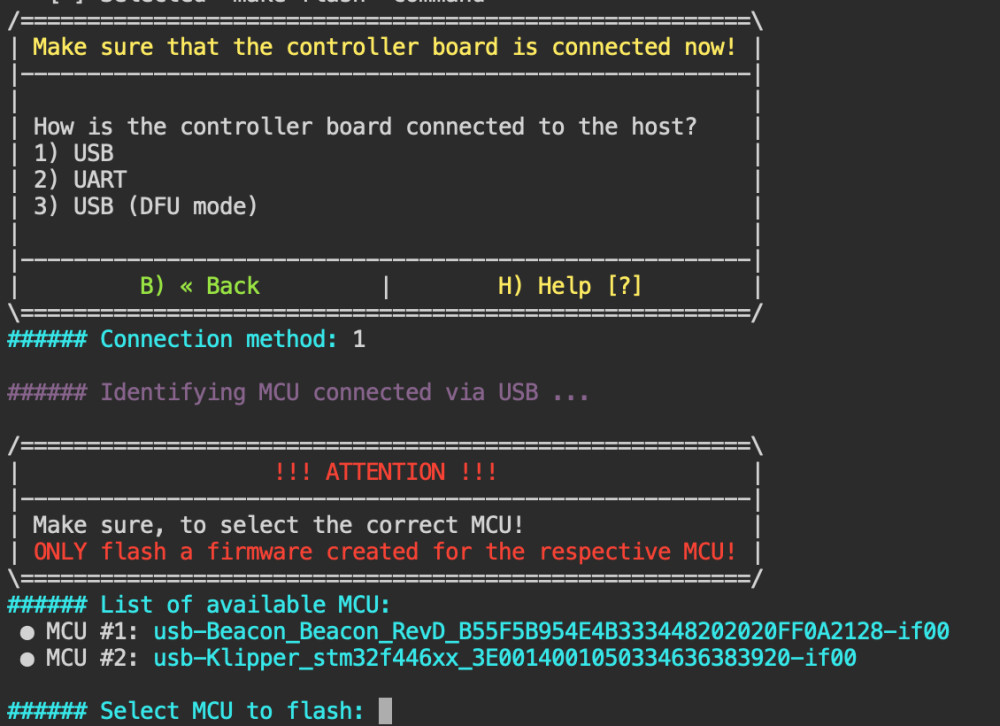Click the '!!! ATTENTION !!!' header

coord(385,472)
